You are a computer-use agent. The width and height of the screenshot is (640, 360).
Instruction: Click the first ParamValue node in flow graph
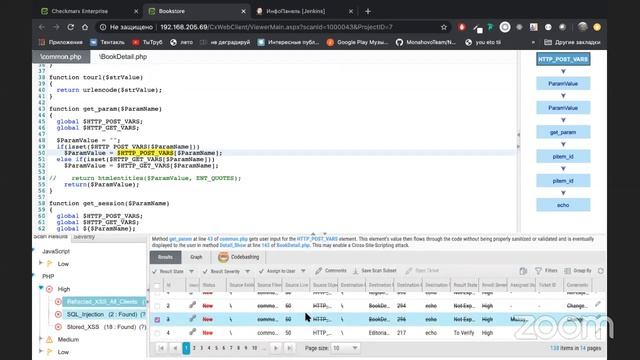point(563,84)
